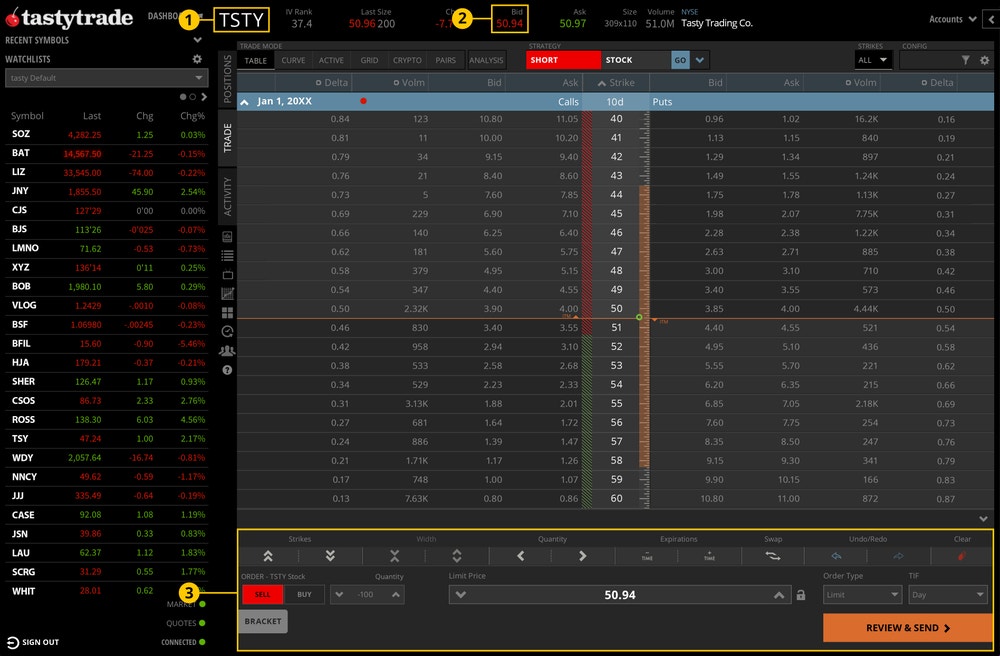Widen the width with the diverging arrows icon
Image resolution: width=1000 pixels, height=656 pixels.
[457, 556]
